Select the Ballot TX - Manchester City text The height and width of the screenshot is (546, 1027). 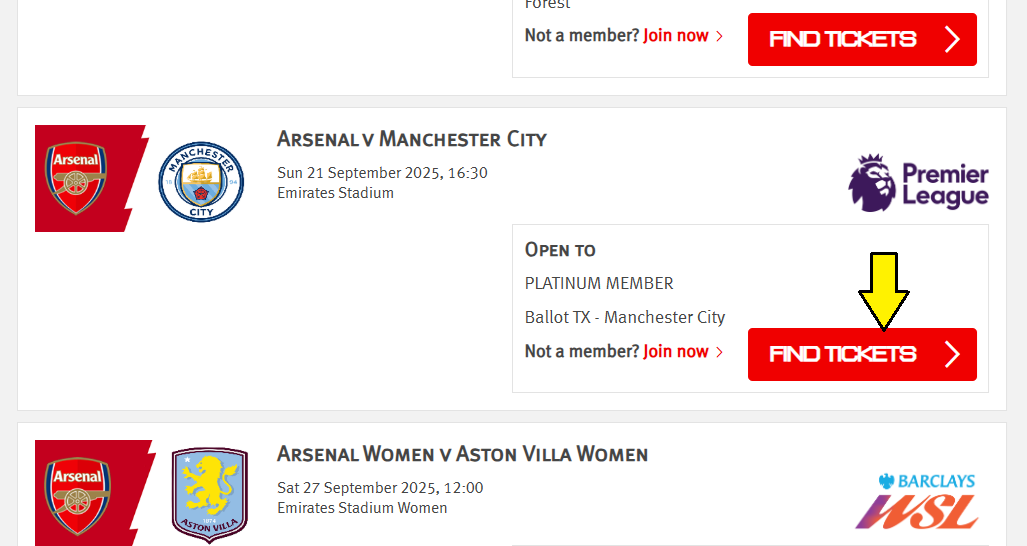tap(625, 318)
